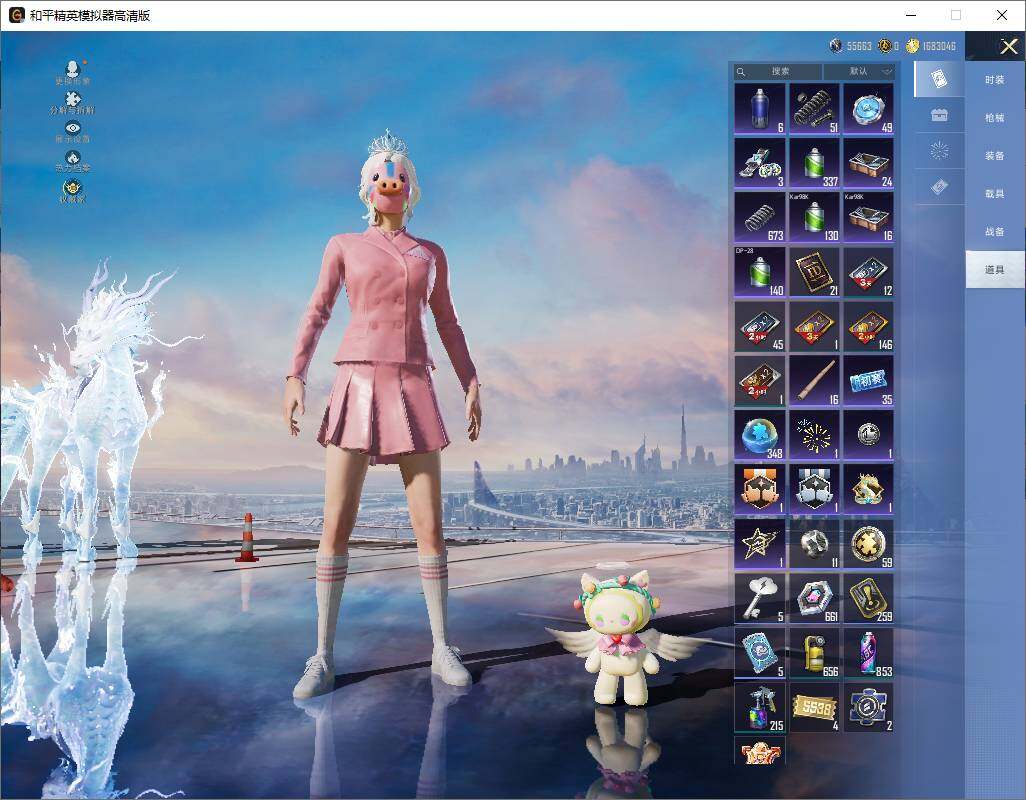Click the search field 搜索
This screenshot has width=1026, height=800.
tap(778, 71)
